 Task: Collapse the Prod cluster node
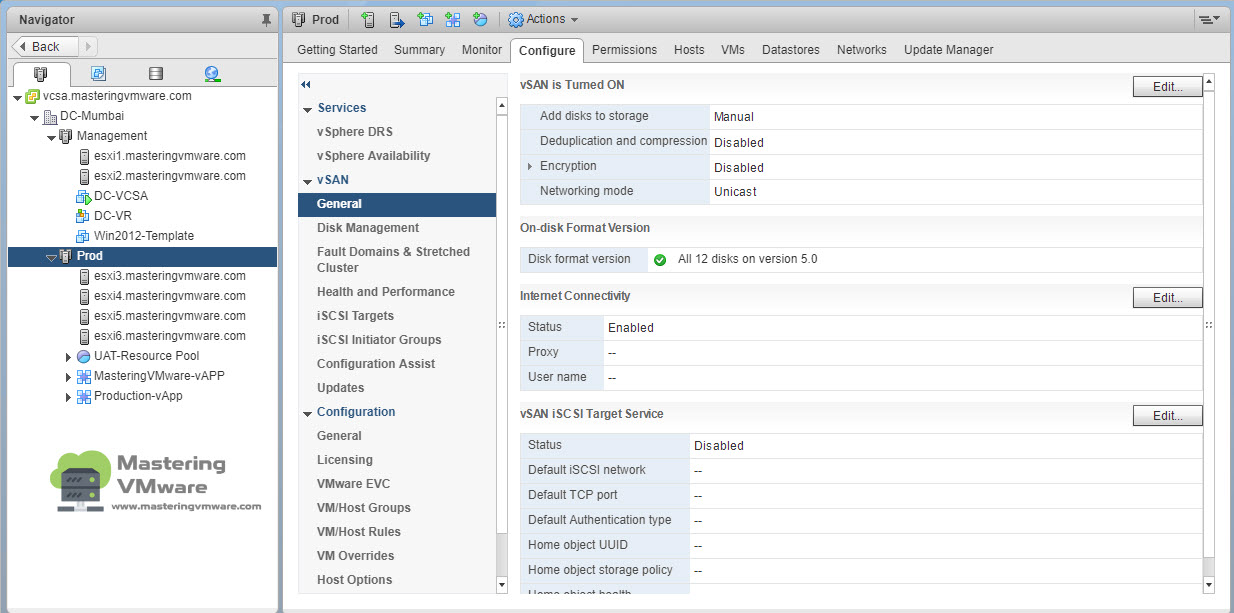click(51, 258)
